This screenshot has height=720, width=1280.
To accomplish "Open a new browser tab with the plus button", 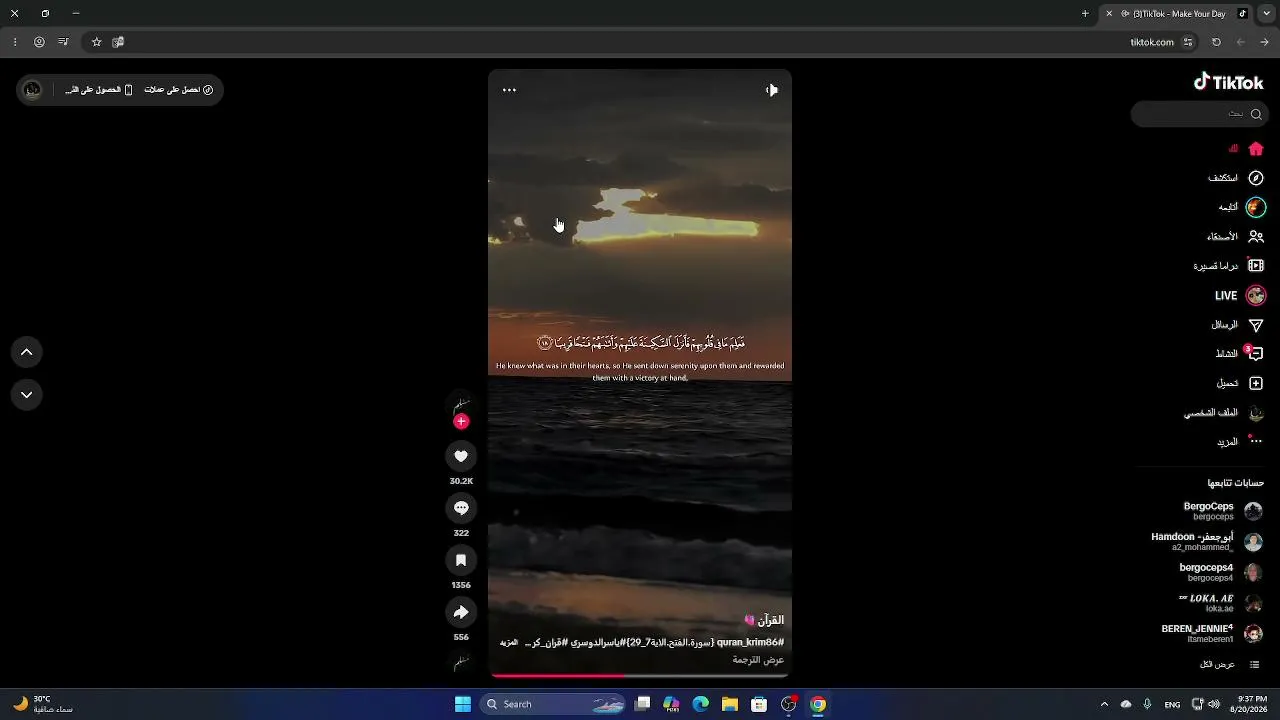I will [x=1085, y=14].
